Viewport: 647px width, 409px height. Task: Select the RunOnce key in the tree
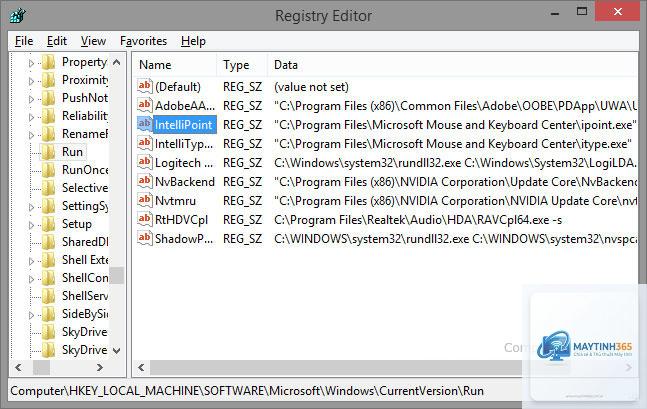point(85,170)
